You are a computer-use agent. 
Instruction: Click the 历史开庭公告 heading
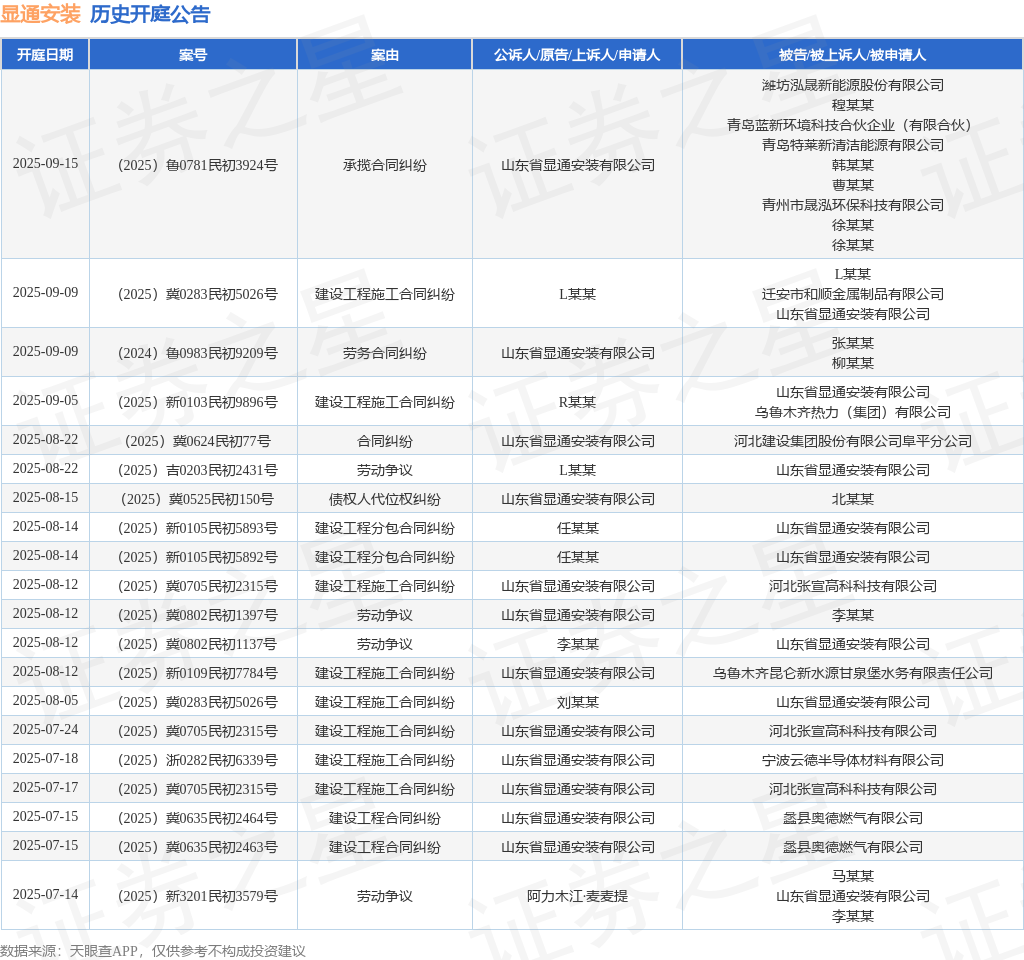[x=150, y=14]
